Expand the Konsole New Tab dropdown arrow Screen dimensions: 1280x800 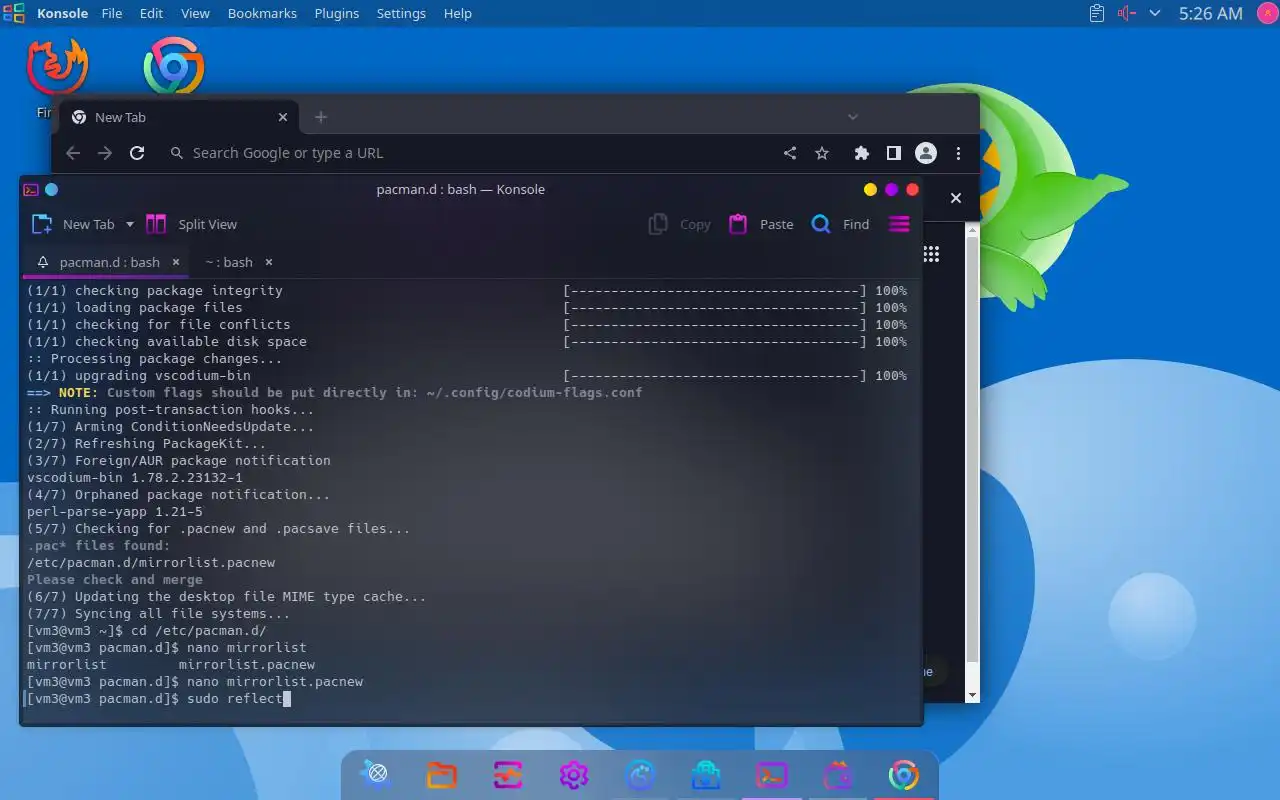tap(130, 225)
